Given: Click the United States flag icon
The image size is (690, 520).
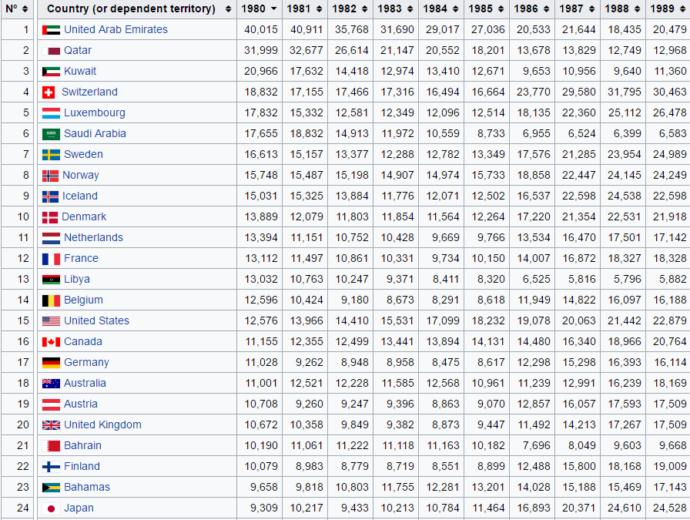Looking at the screenshot, I should pos(51,321).
